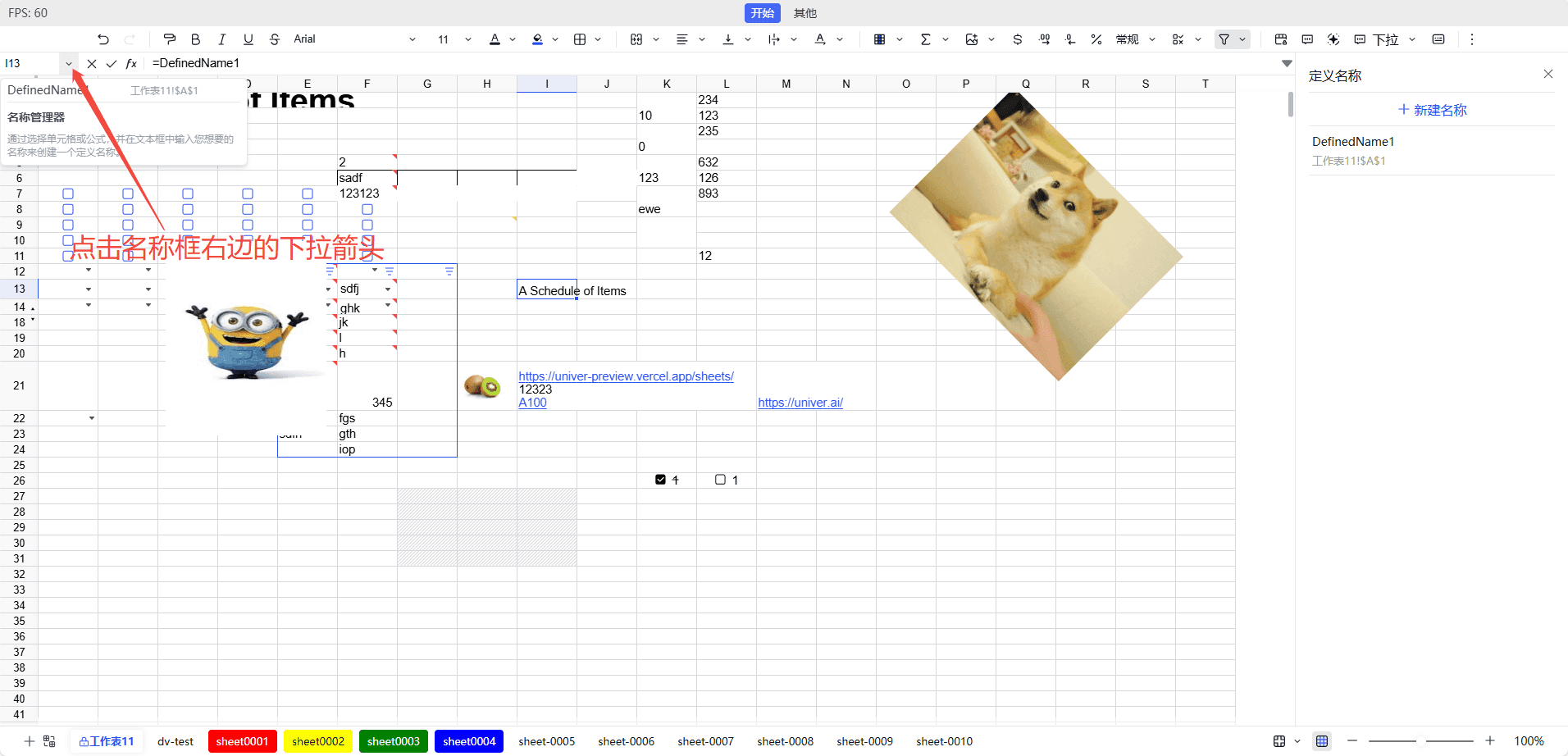The image size is (1568, 756).
Task: Click the filter funnel icon
Action: point(1224,39)
